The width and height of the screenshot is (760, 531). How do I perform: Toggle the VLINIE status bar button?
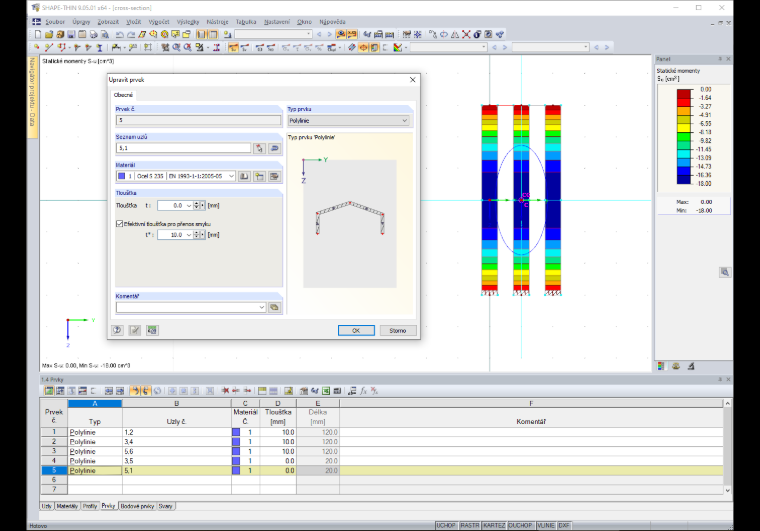546,526
